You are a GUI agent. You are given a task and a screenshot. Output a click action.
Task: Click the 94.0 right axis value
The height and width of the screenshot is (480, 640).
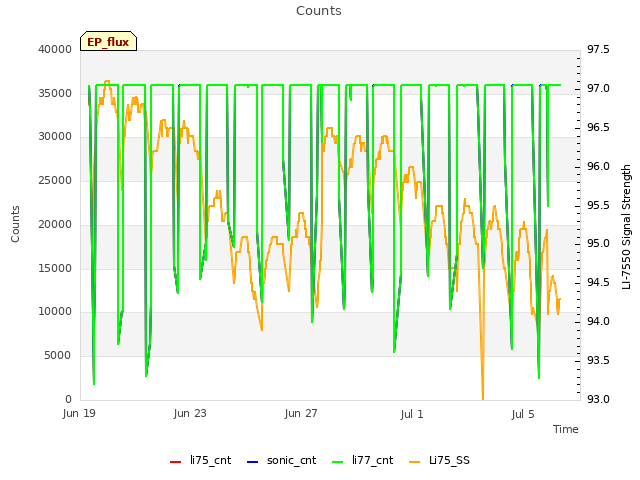598,322
